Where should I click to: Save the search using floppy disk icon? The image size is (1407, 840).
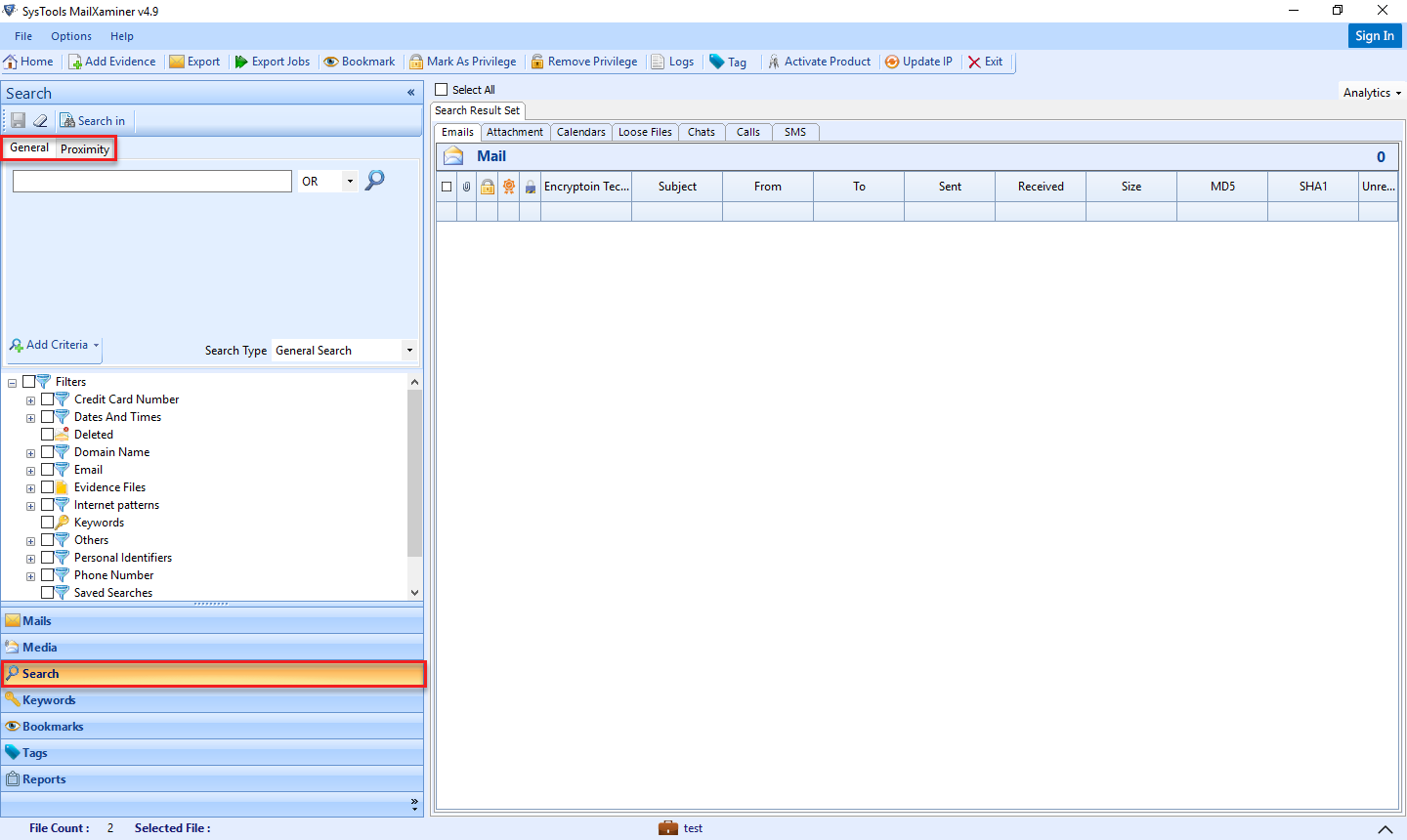click(18, 120)
